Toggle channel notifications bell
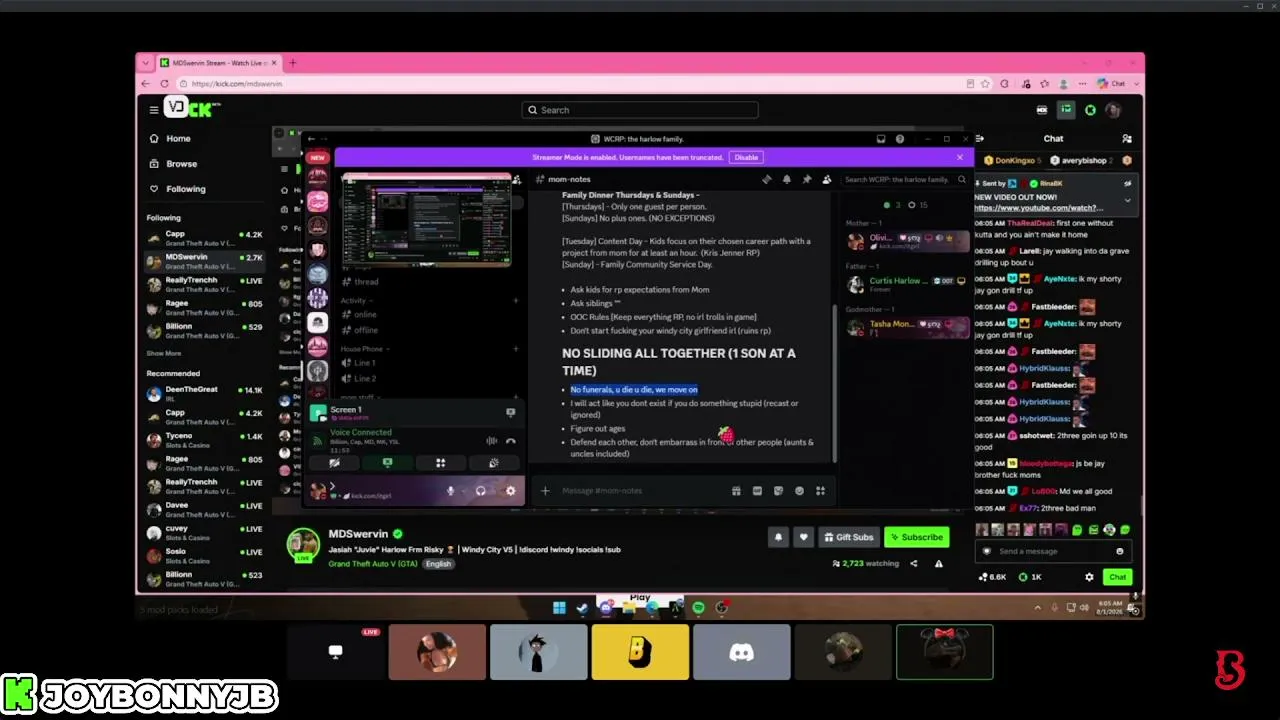Image resolution: width=1280 pixels, height=720 pixels. point(778,537)
